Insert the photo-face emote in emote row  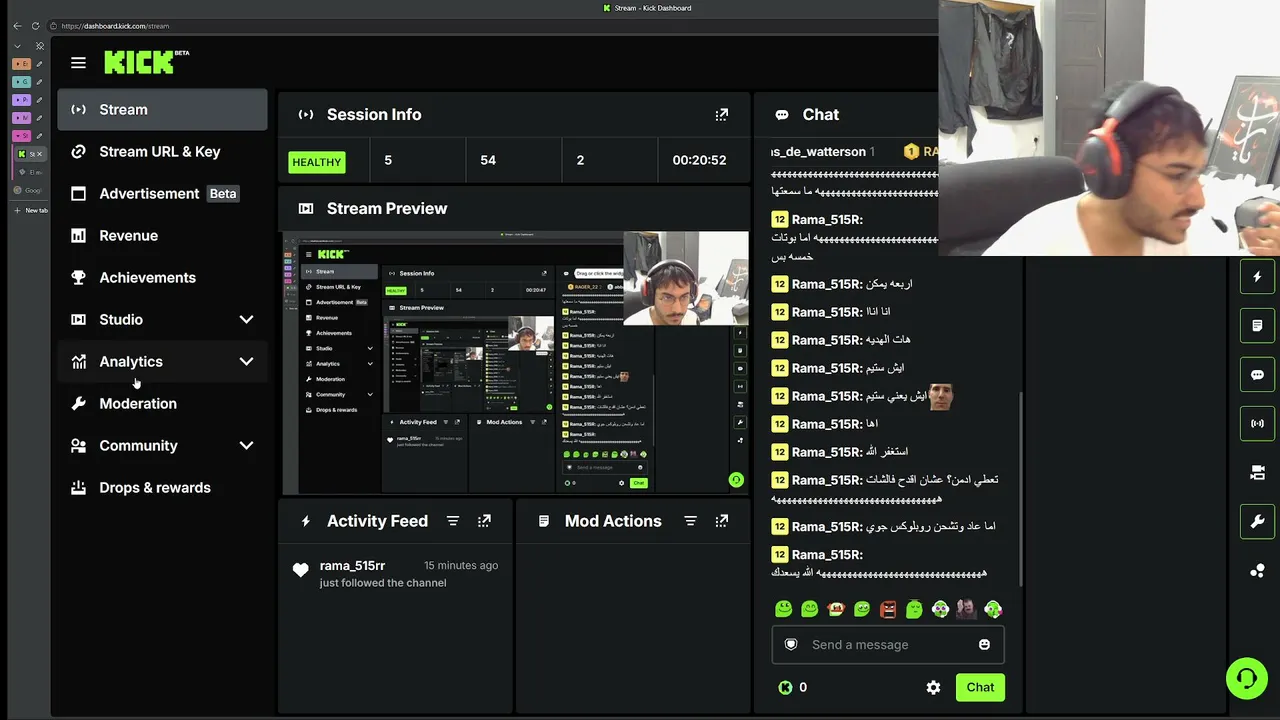[x=966, y=609]
